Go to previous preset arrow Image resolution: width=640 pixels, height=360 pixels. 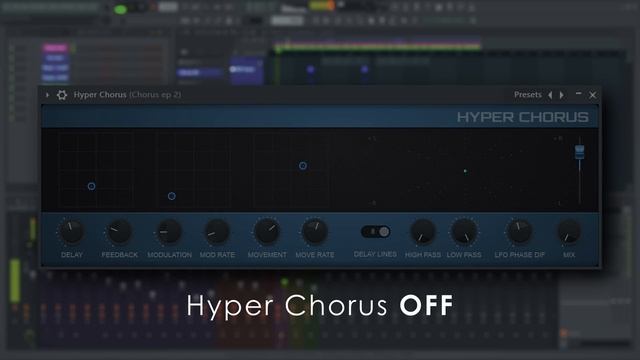[x=550, y=95]
